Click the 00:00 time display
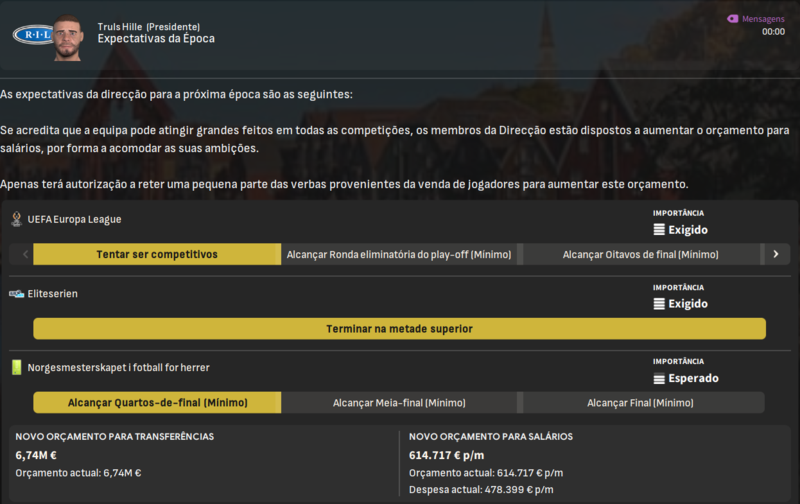800x504 pixels. click(773, 32)
